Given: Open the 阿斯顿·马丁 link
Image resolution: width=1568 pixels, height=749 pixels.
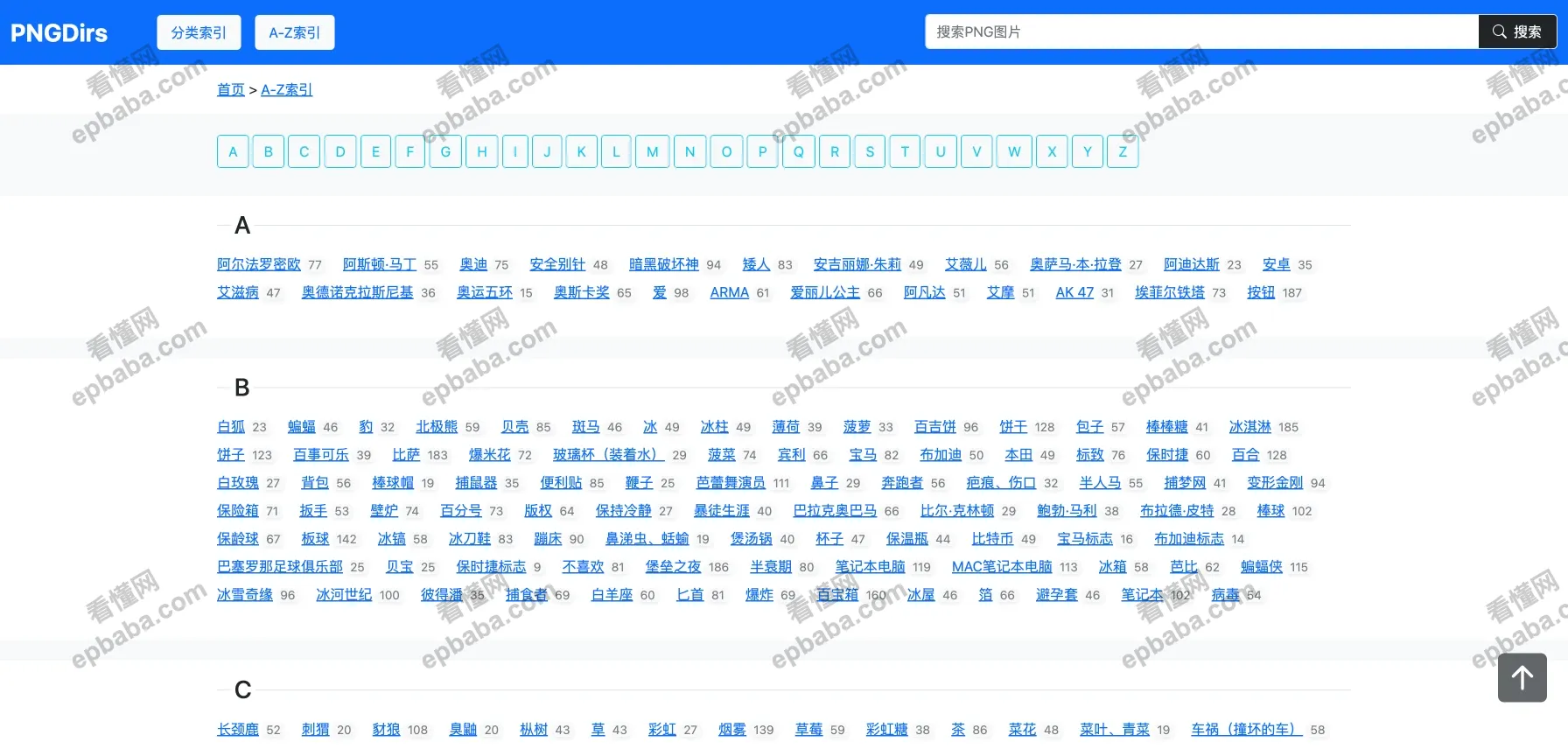Looking at the screenshot, I should [x=380, y=264].
